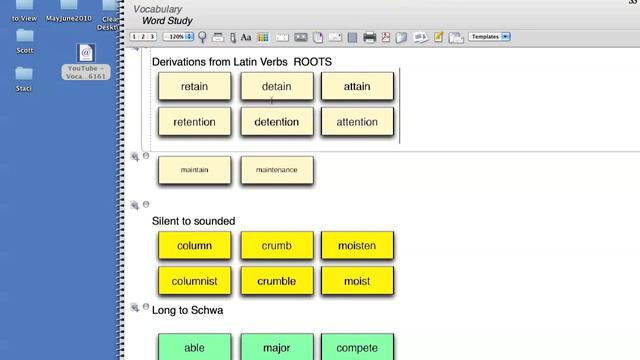Select the yellow moisten card

pyautogui.click(x=358, y=245)
